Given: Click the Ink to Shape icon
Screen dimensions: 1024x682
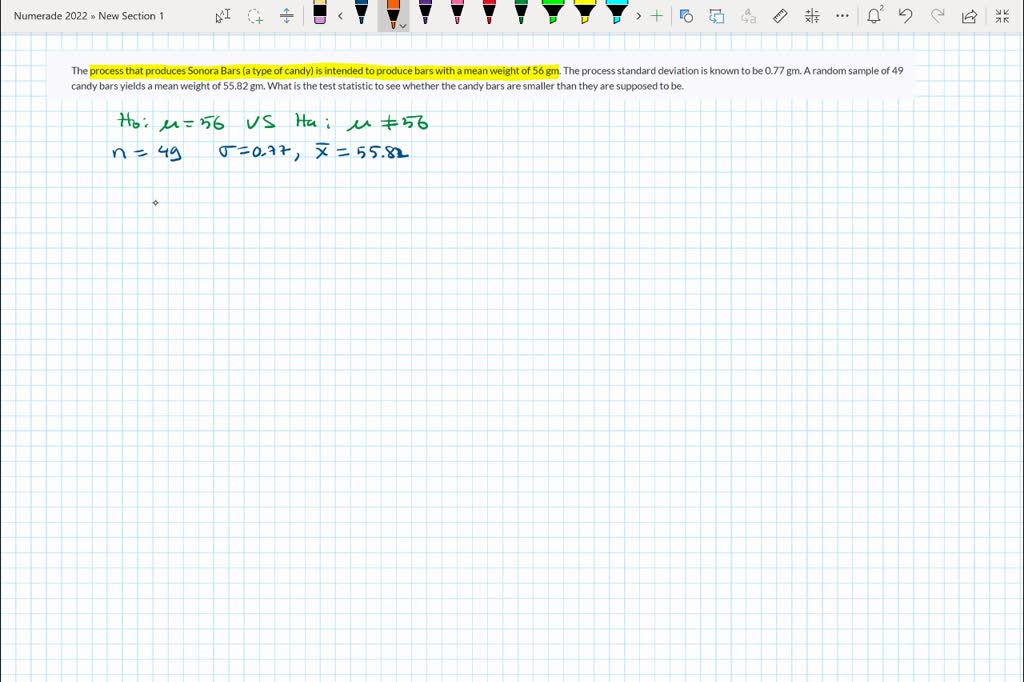Looking at the screenshot, I should coord(717,16).
